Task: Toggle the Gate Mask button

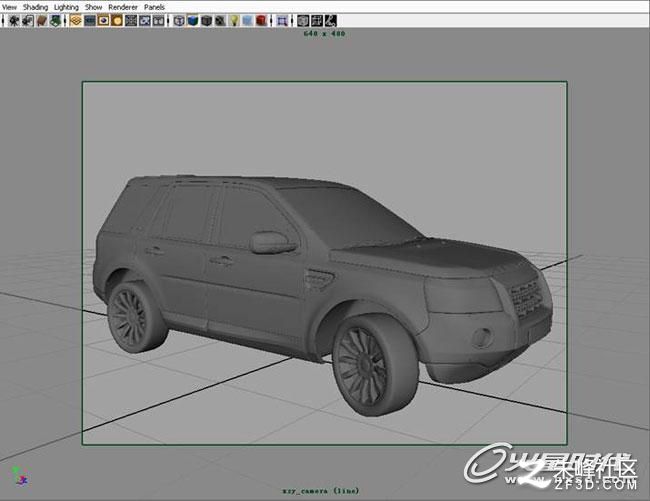Action: [117, 20]
